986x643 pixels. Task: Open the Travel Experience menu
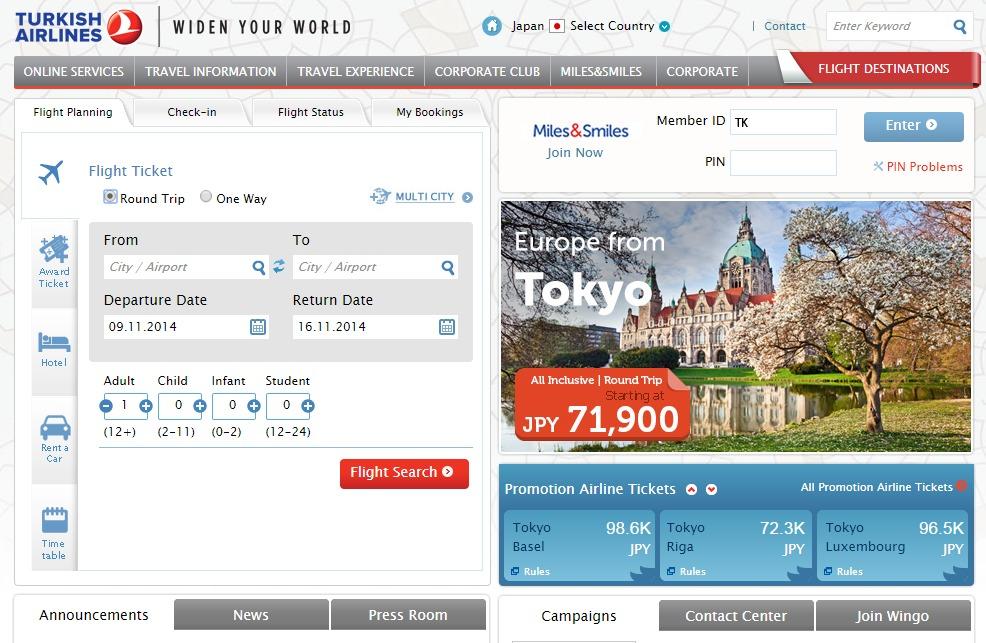point(355,72)
